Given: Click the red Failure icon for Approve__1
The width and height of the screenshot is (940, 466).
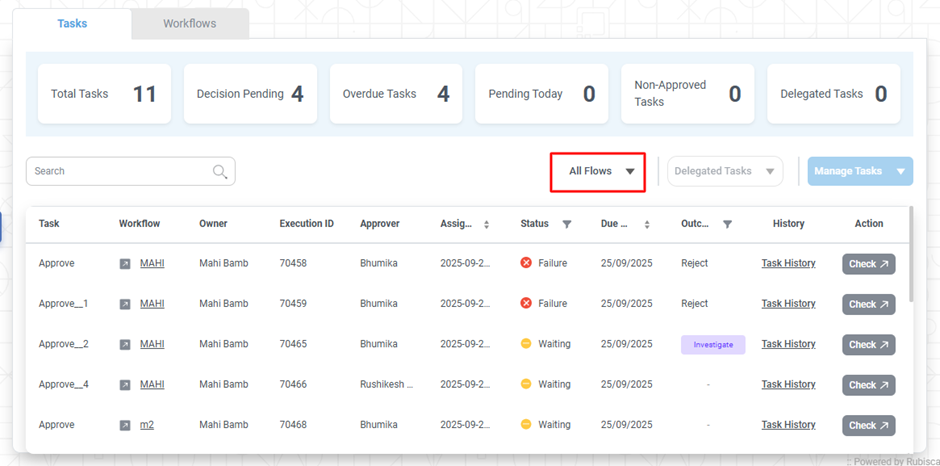Looking at the screenshot, I should [x=526, y=304].
